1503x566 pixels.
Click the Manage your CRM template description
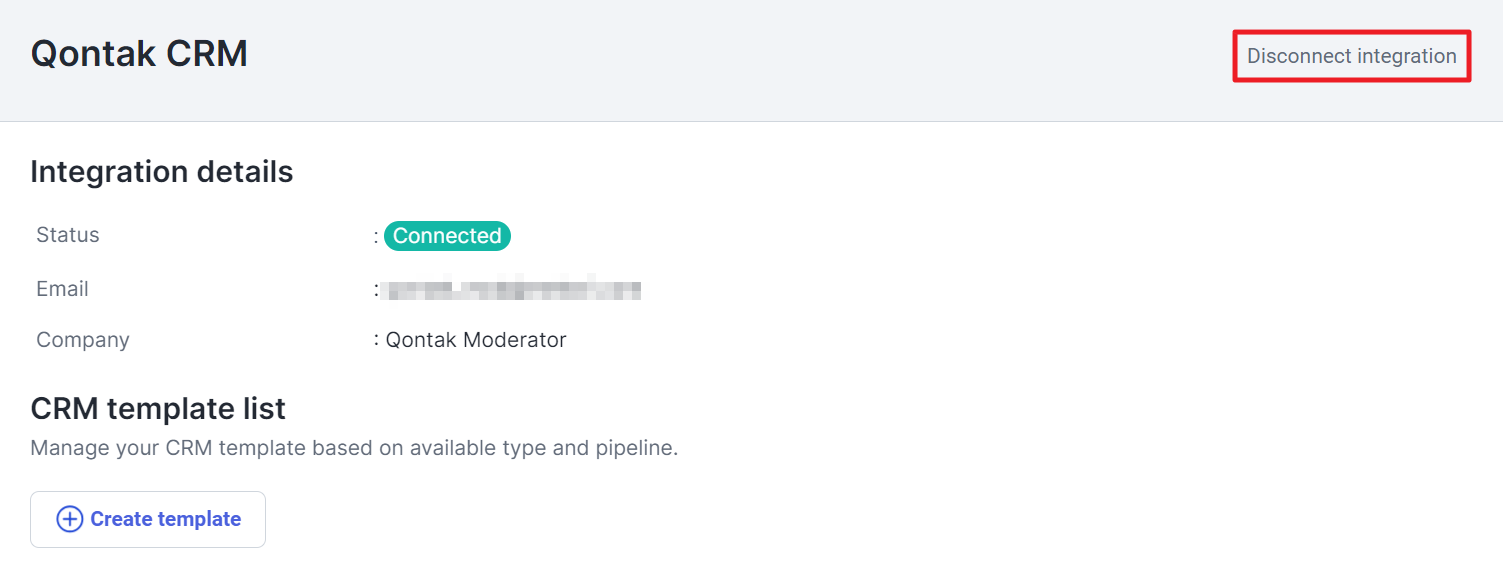click(x=354, y=448)
